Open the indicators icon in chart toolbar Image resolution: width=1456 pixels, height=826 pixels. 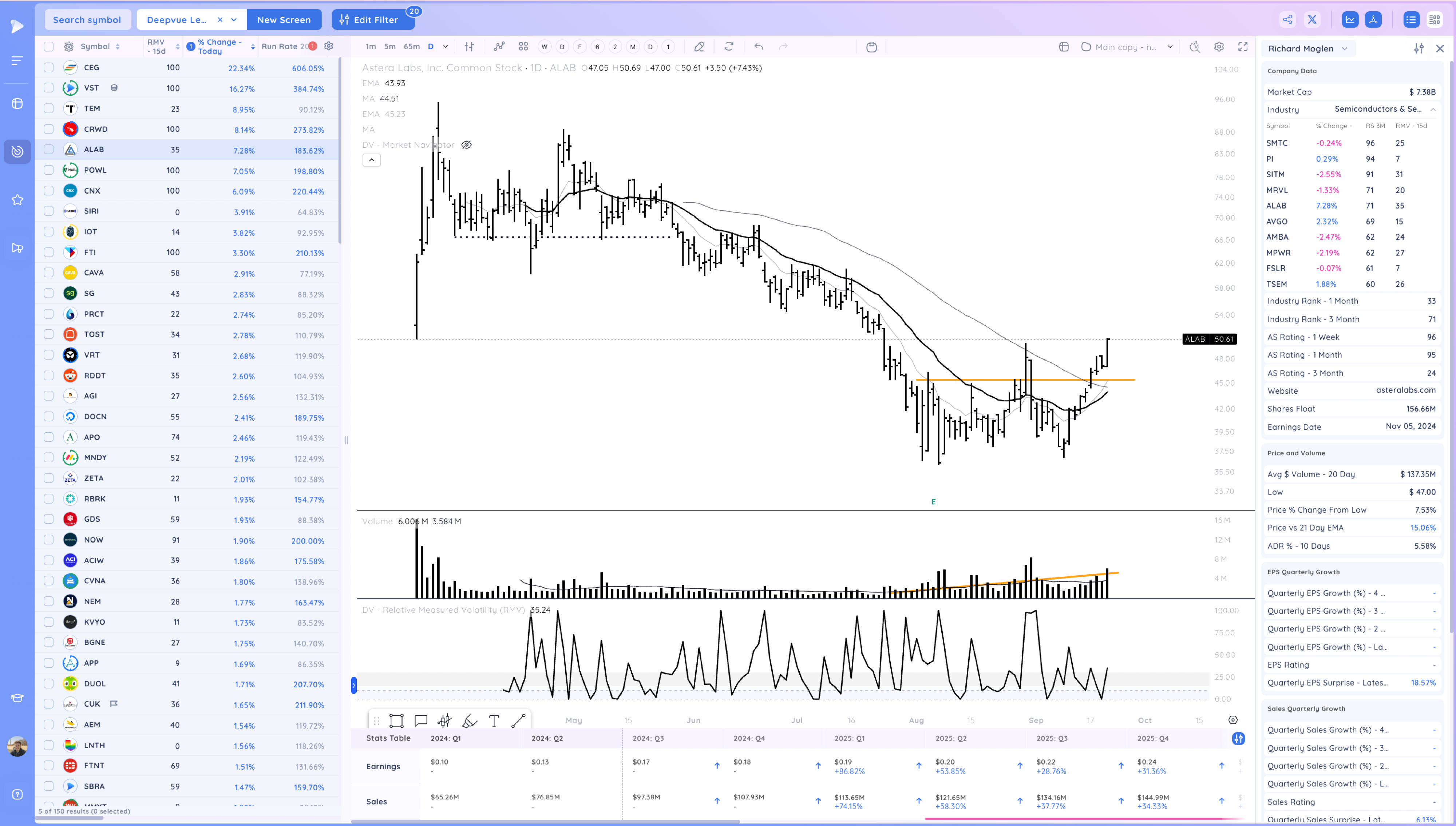click(499, 47)
